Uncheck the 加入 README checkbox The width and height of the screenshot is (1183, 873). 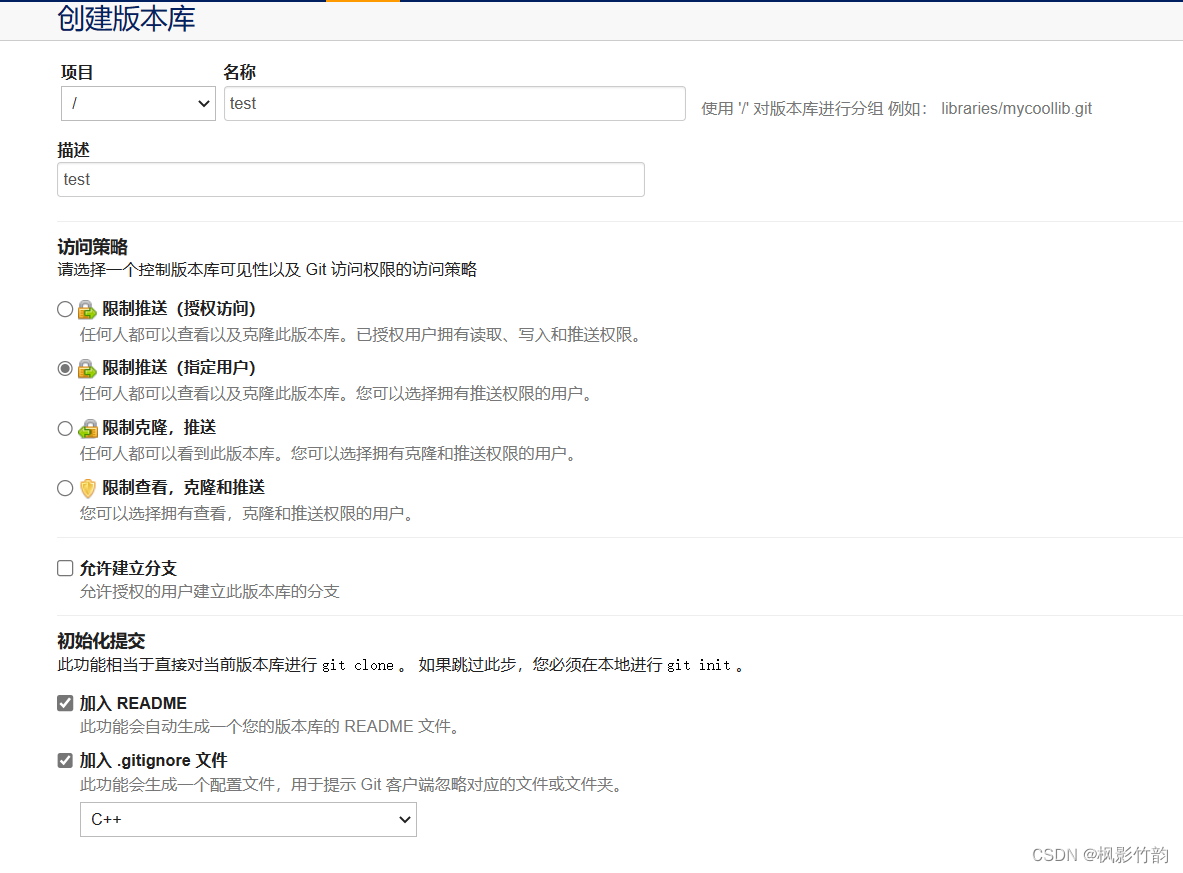64,702
